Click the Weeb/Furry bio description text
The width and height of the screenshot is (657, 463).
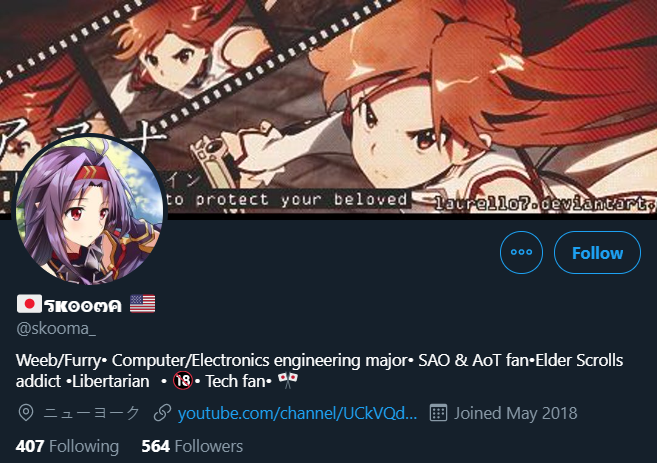point(319,371)
